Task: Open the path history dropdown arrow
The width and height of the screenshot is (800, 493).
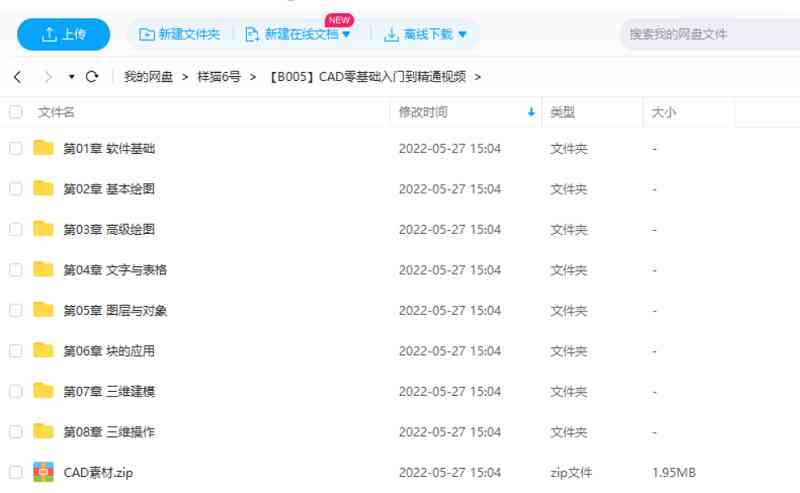Action: point(71,77)
